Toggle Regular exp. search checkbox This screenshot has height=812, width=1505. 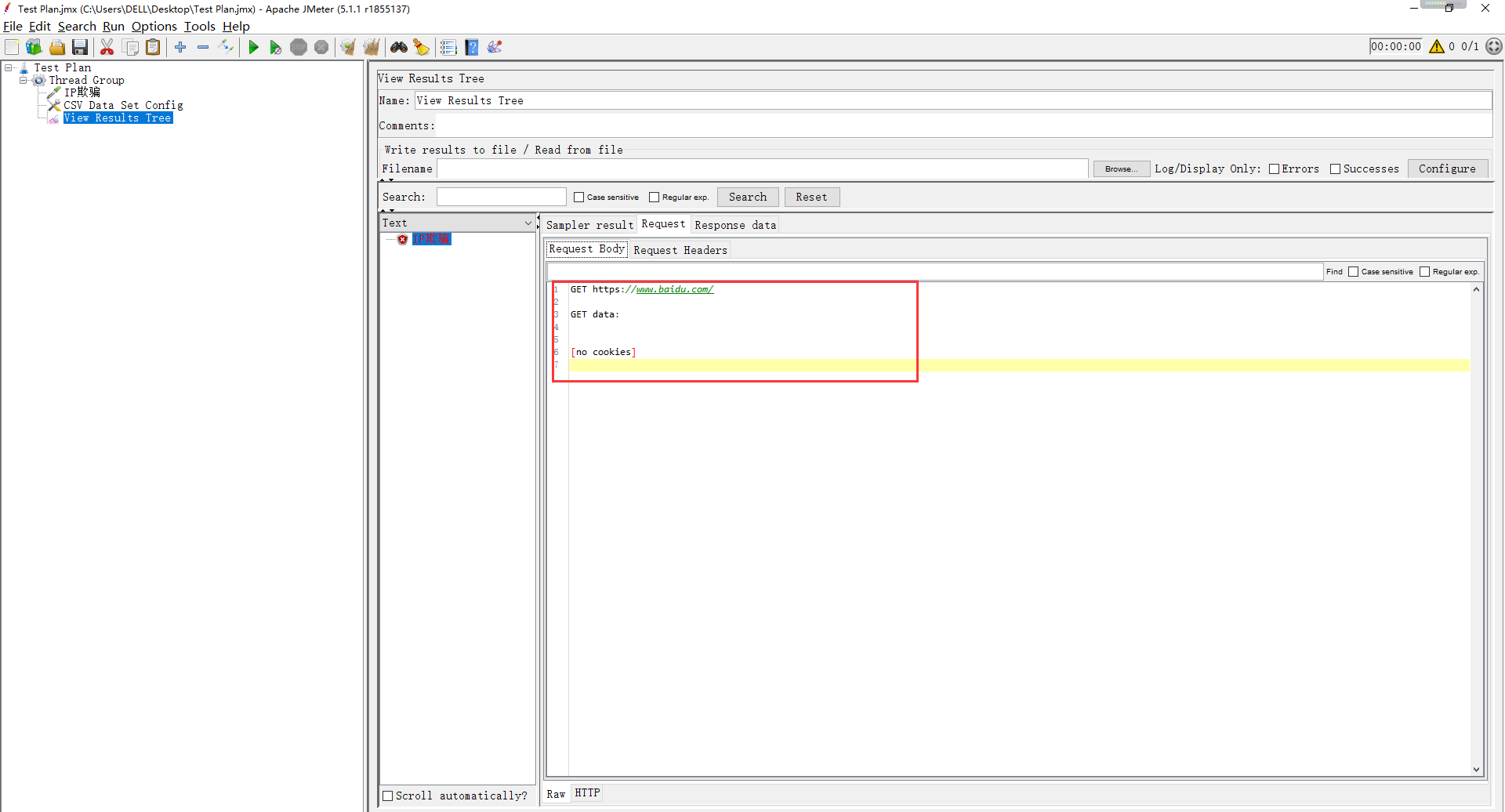click(x=654, y=197)
